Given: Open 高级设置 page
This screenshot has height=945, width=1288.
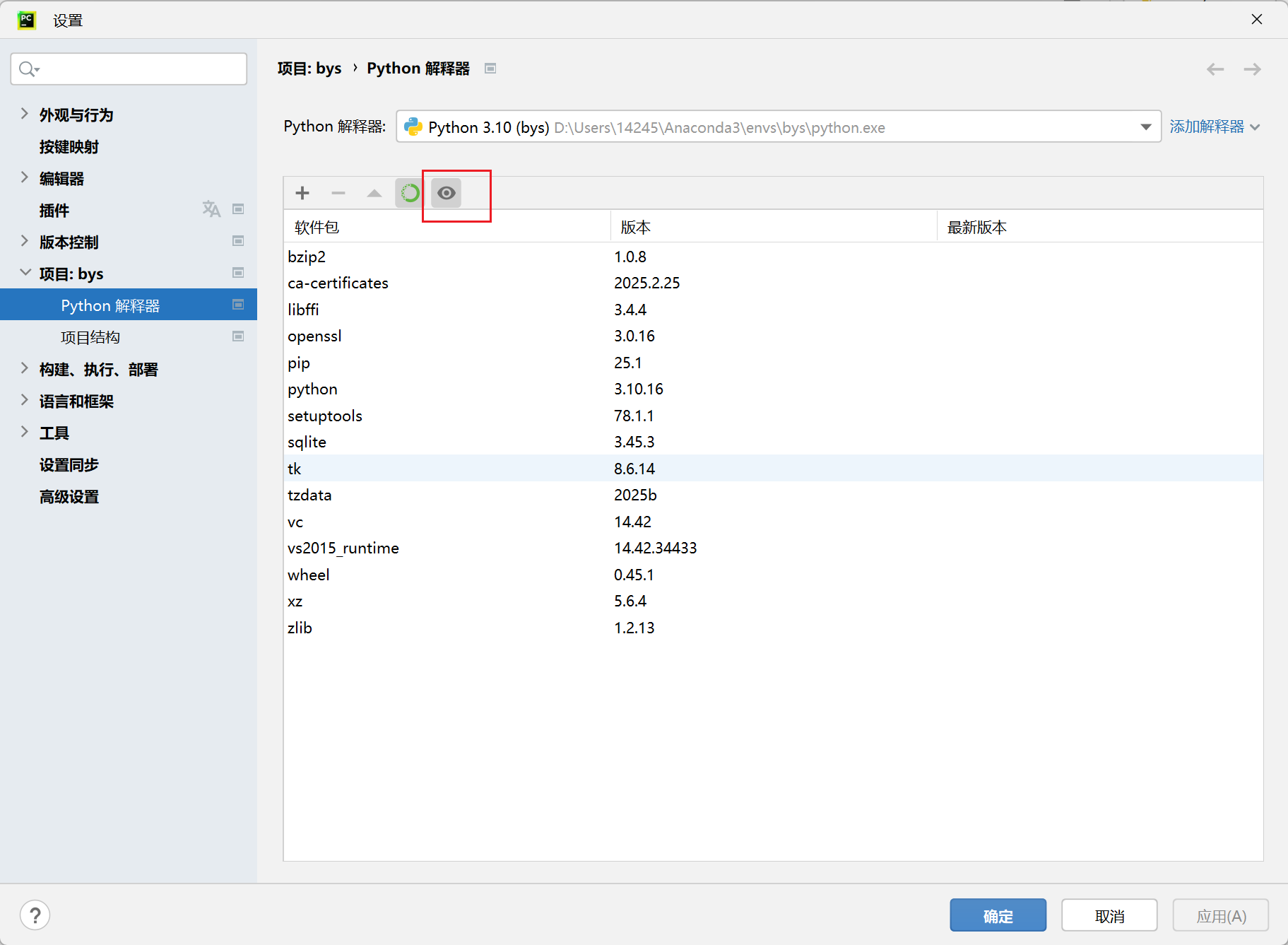Looking at the screenshot, I should 69,497.
